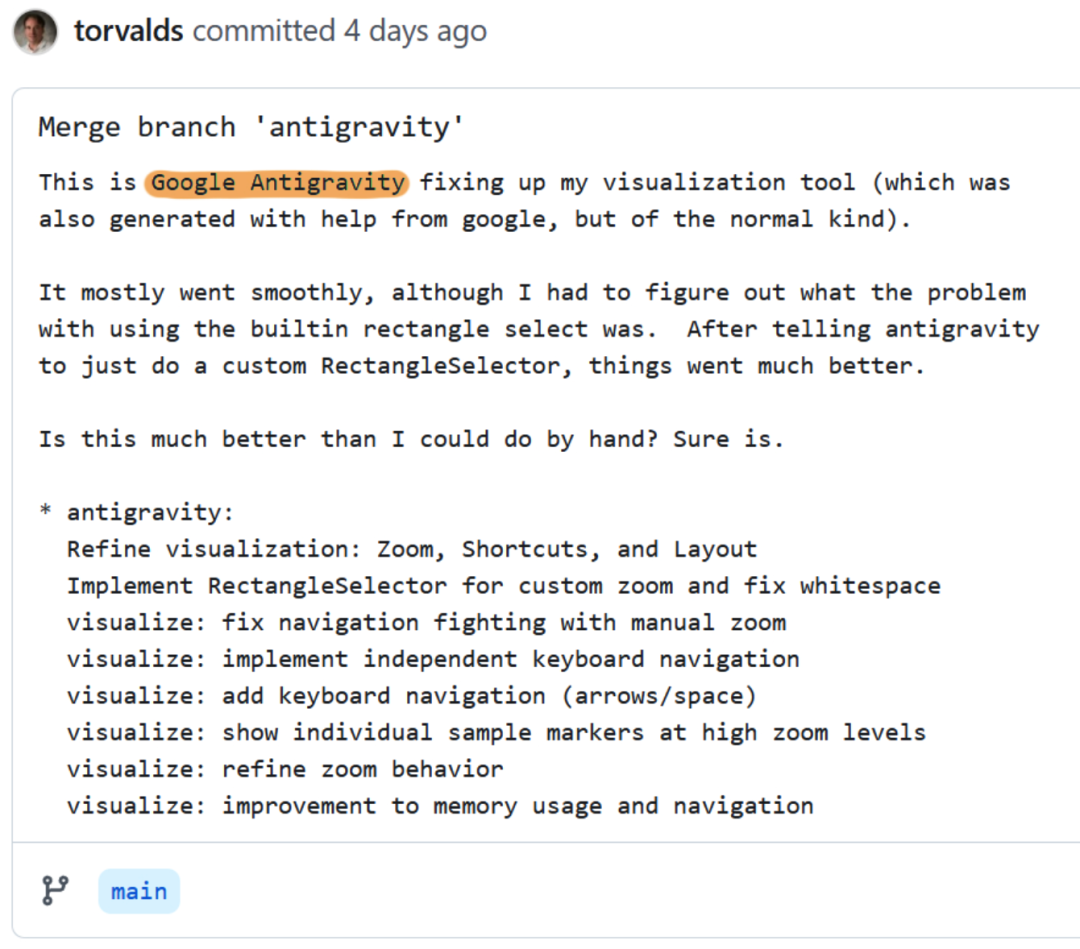Select "implement independent keyboard navigation" entry

(x=510, y=659)
